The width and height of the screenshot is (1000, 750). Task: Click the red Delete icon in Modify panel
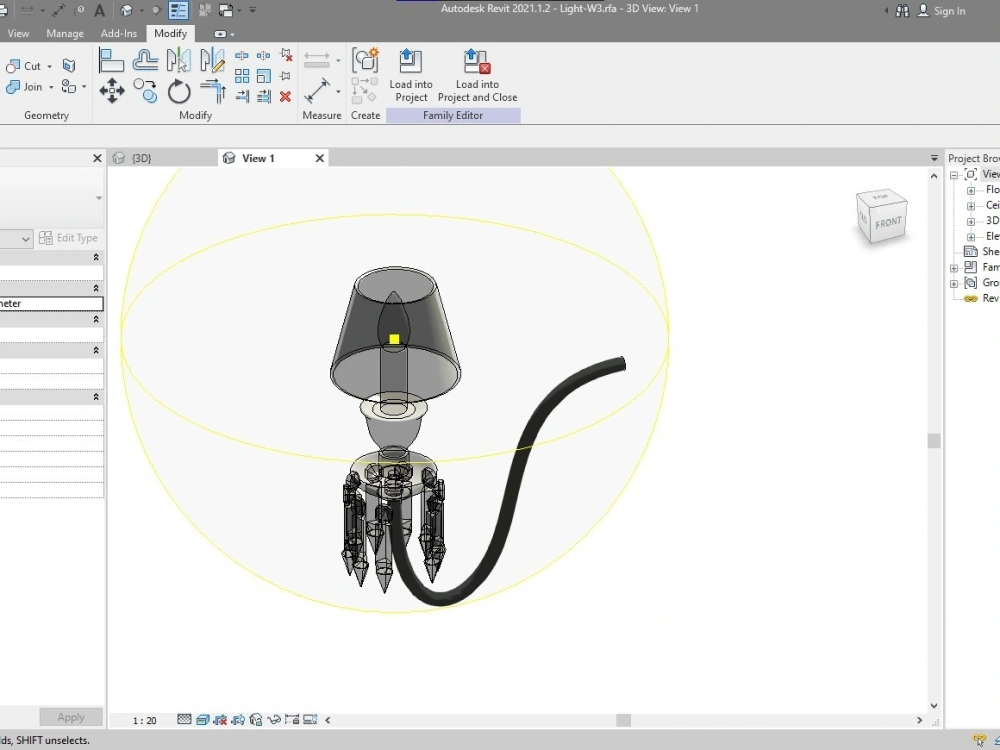[x=284, y=96]
